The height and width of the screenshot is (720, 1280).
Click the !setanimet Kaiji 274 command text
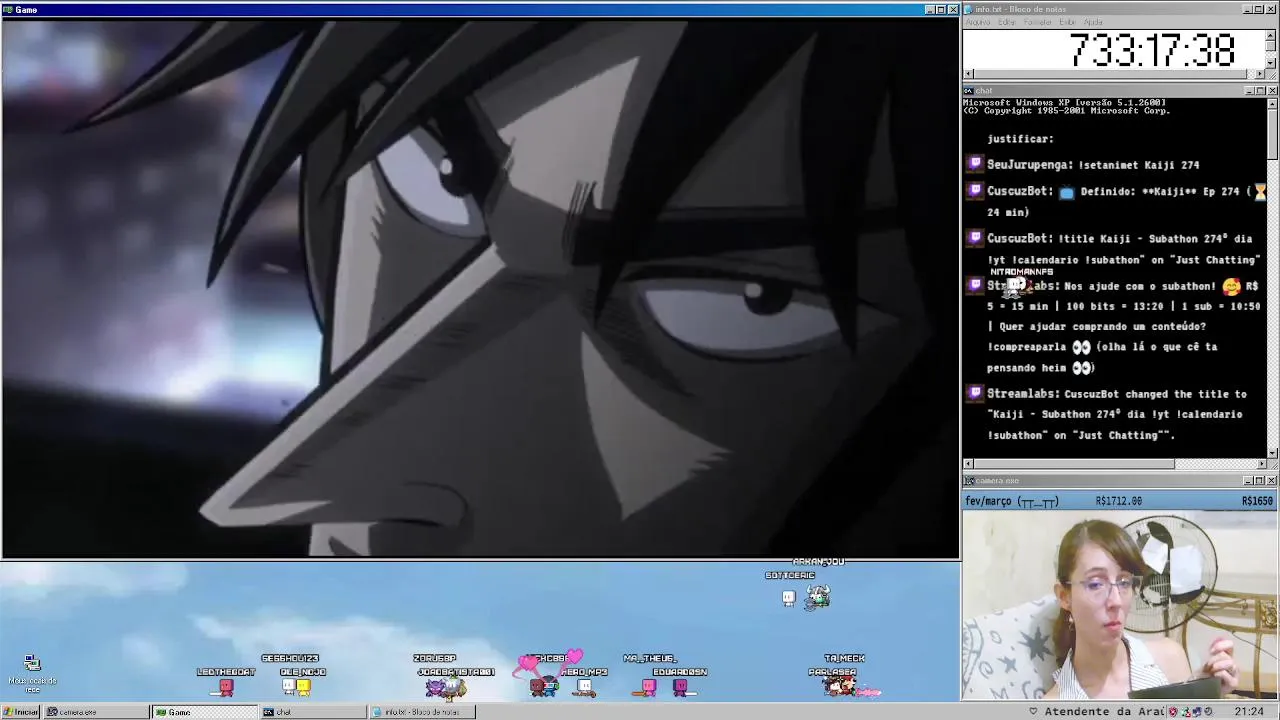[1139, 165]
